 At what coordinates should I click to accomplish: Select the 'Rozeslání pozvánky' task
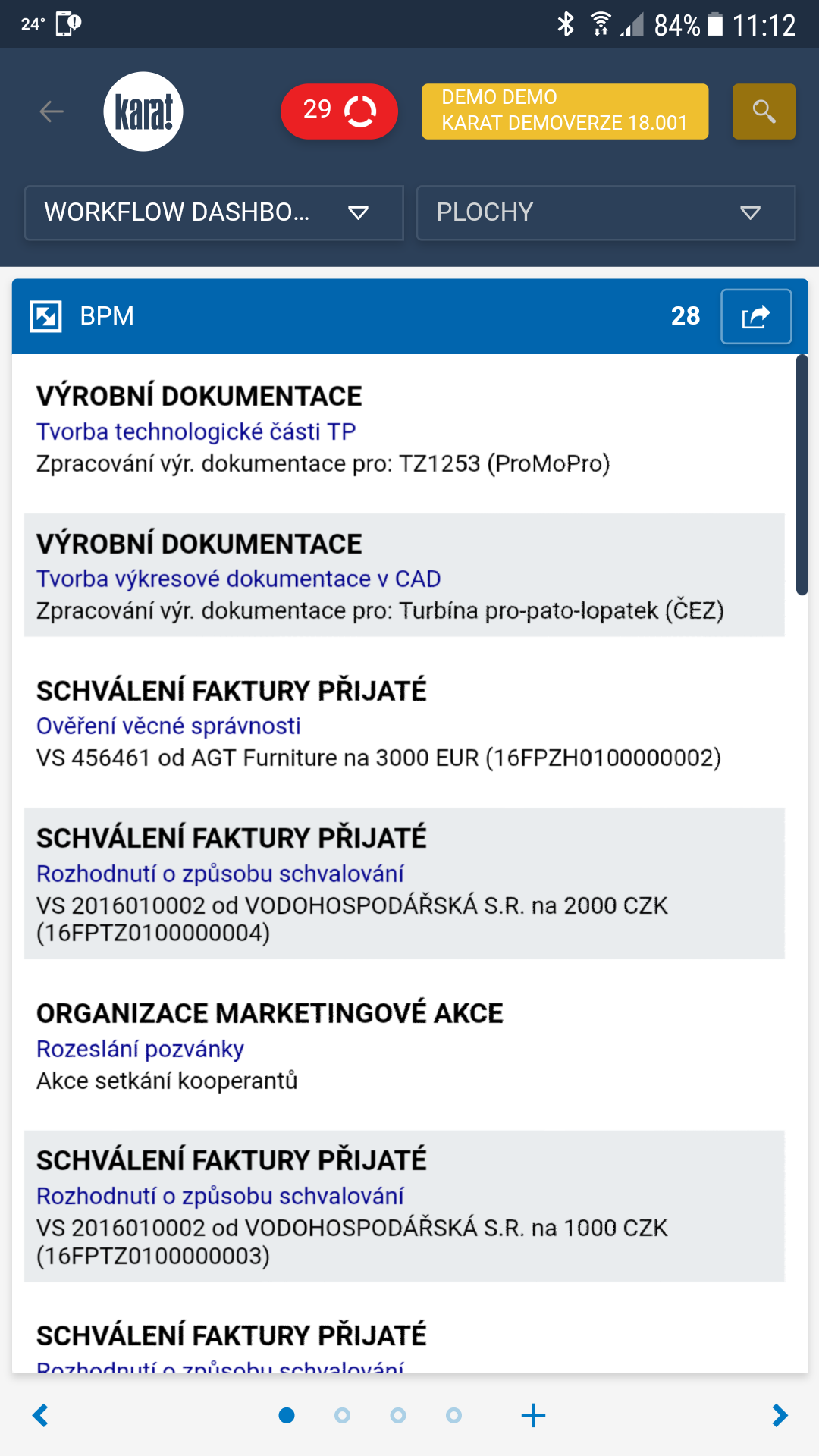(140, 1049)
